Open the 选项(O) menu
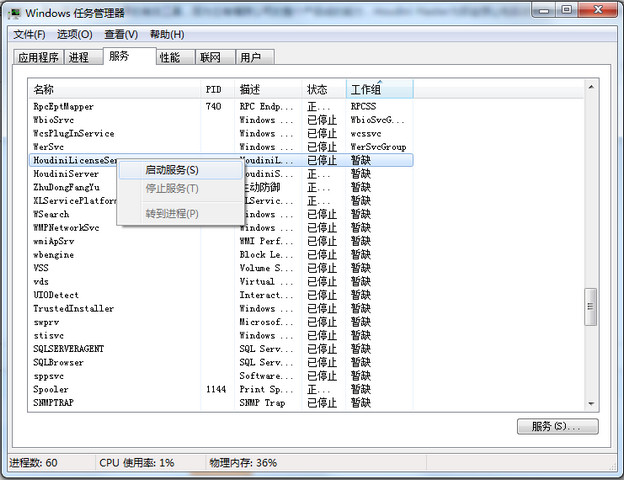Viewport: 624px width, 480px height. click(x=75, y=35)
